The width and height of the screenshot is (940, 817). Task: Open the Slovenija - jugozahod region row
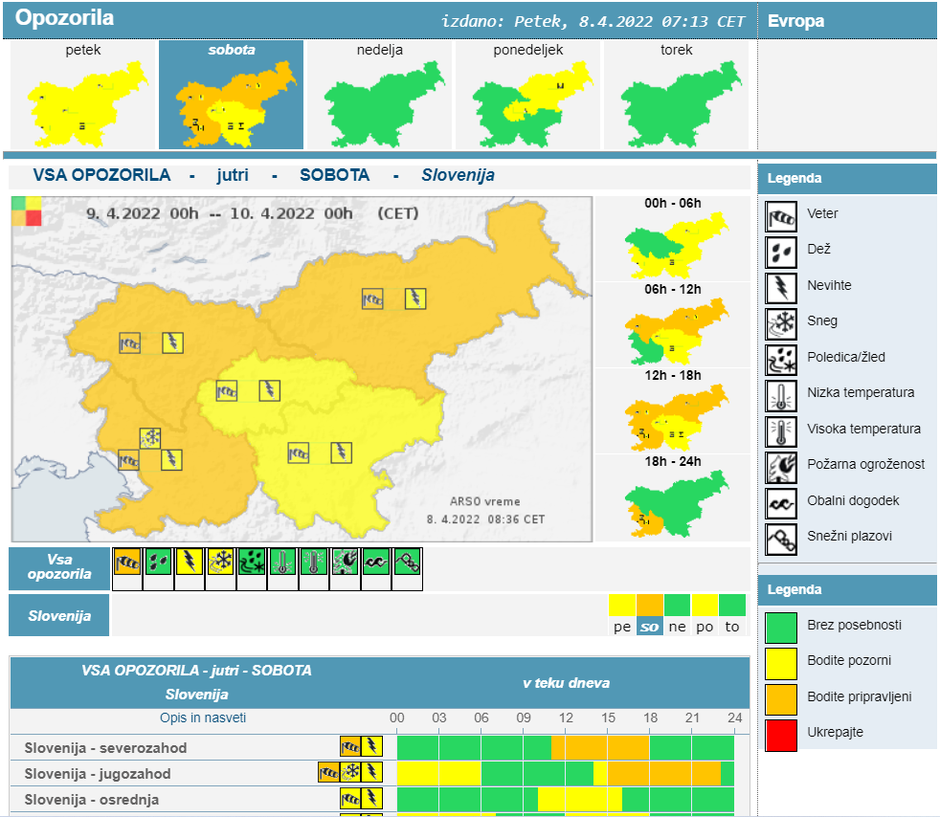click(98, 773)
